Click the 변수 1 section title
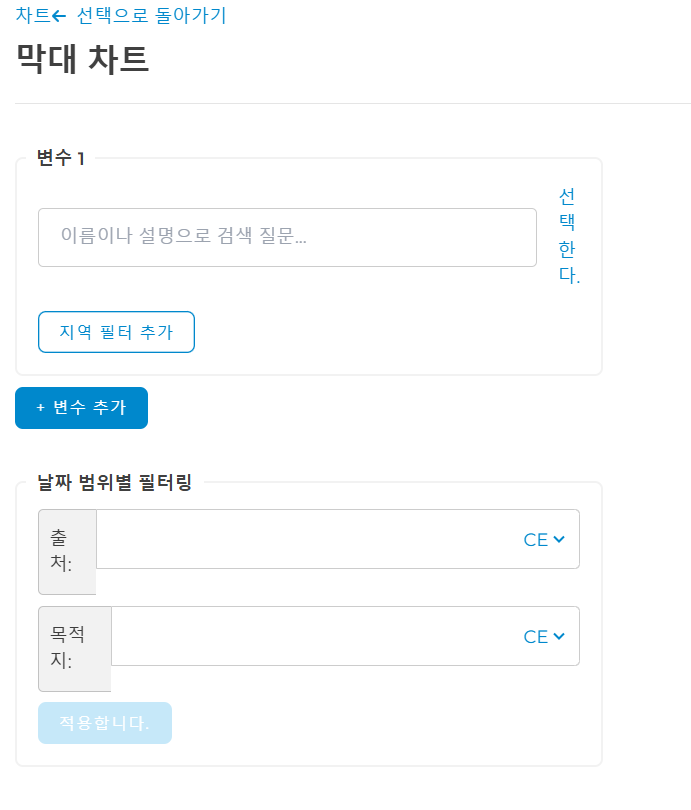Screen dimensions: 691x810 (61, 158)
